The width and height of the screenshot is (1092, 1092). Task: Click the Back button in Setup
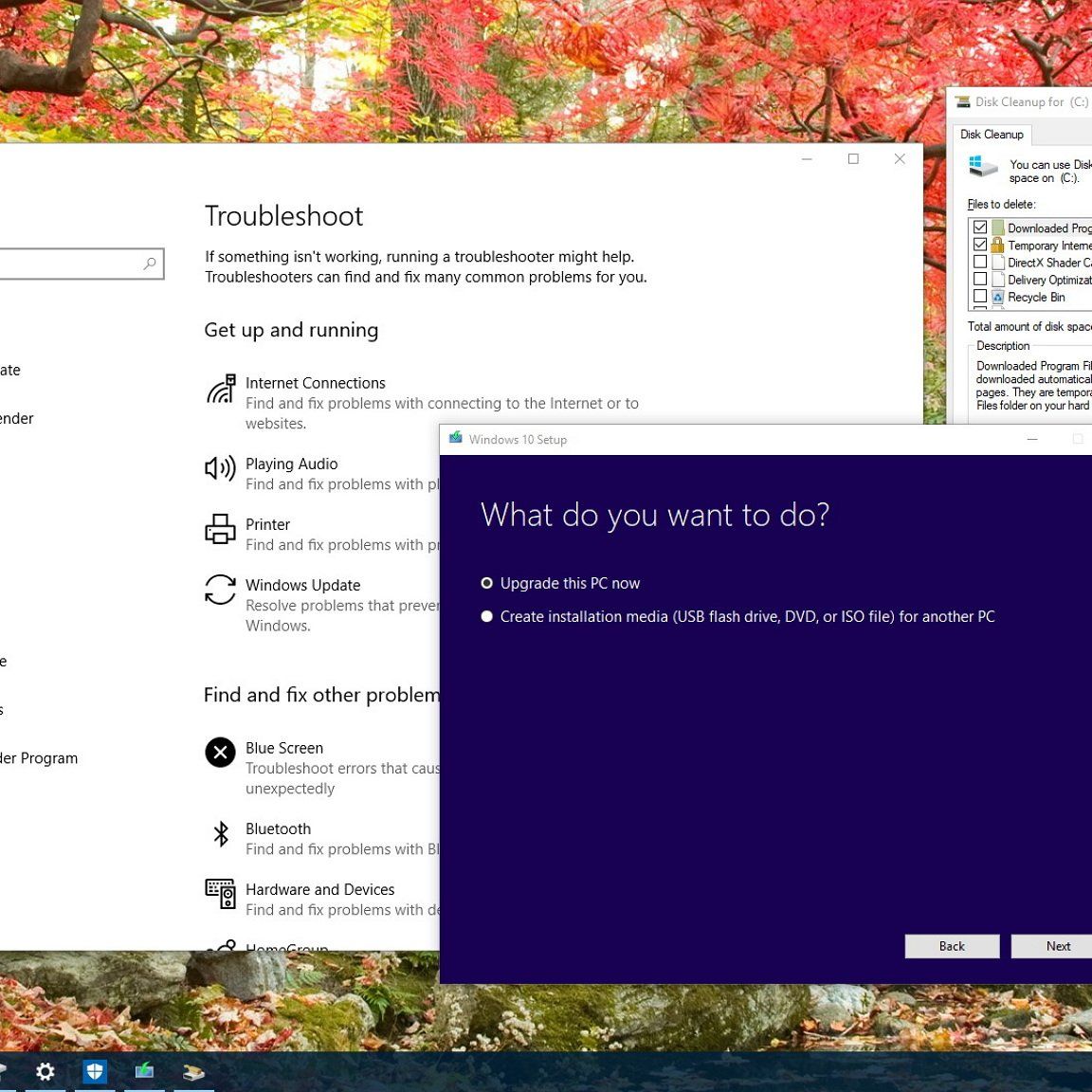tap(952, 946)
